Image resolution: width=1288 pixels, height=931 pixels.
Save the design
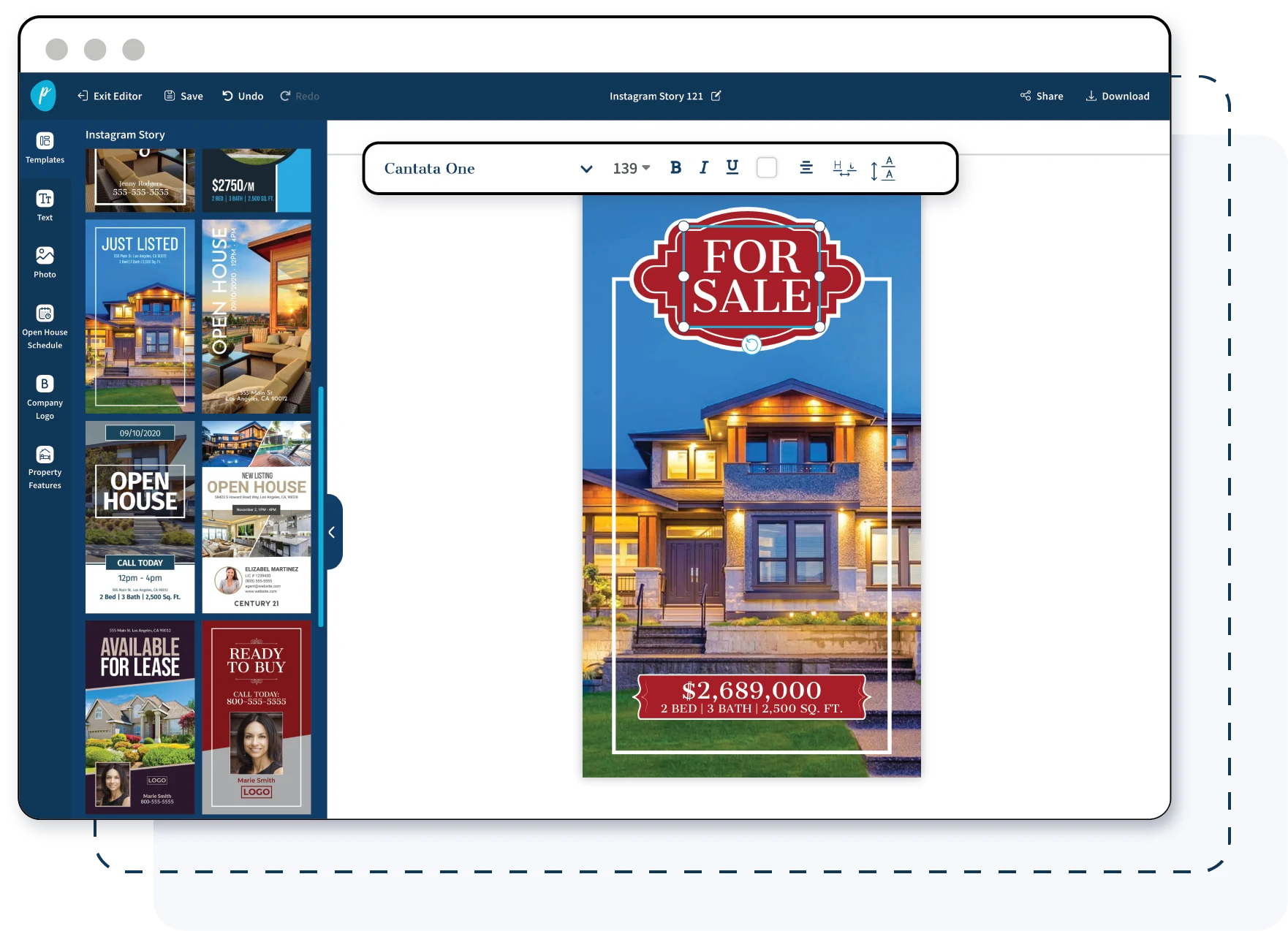[x=183, y=96]
